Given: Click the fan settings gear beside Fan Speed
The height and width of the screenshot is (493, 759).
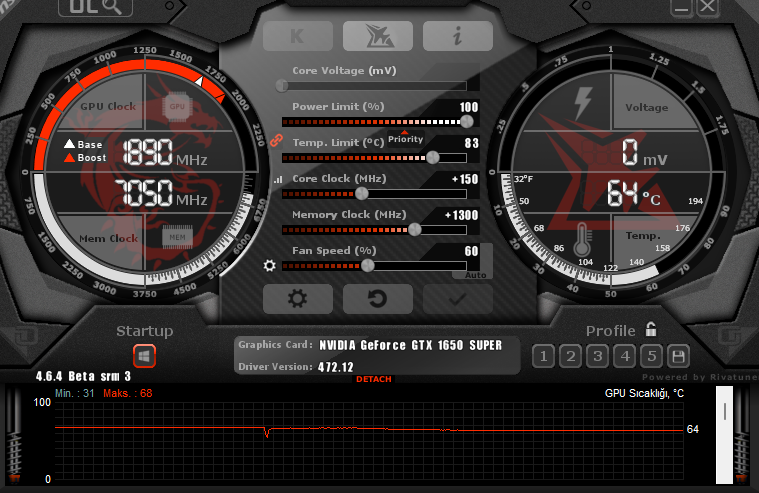Looking at the screenshot, I should 270,265.
